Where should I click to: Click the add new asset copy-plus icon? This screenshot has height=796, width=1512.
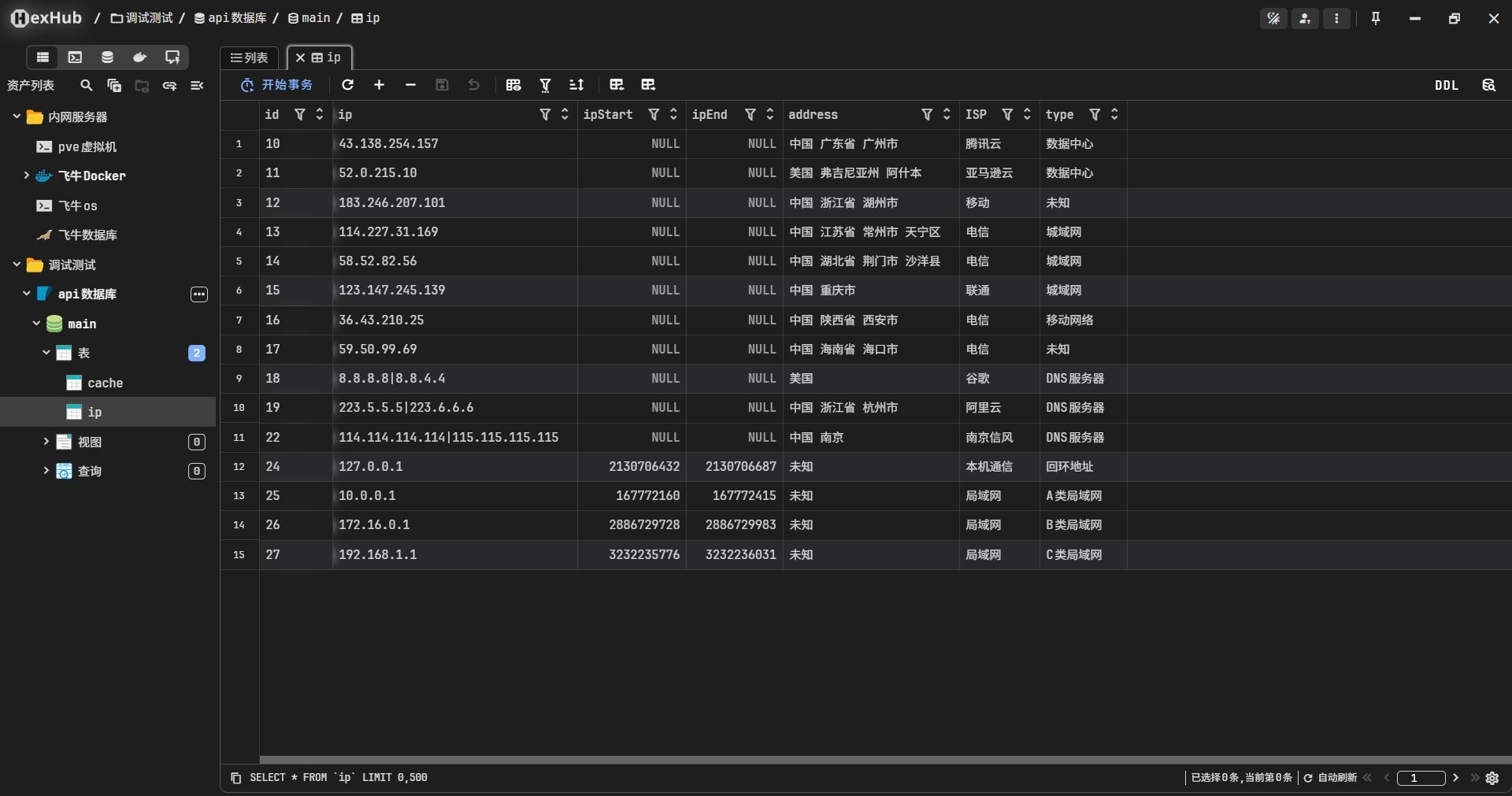[114, 85]
